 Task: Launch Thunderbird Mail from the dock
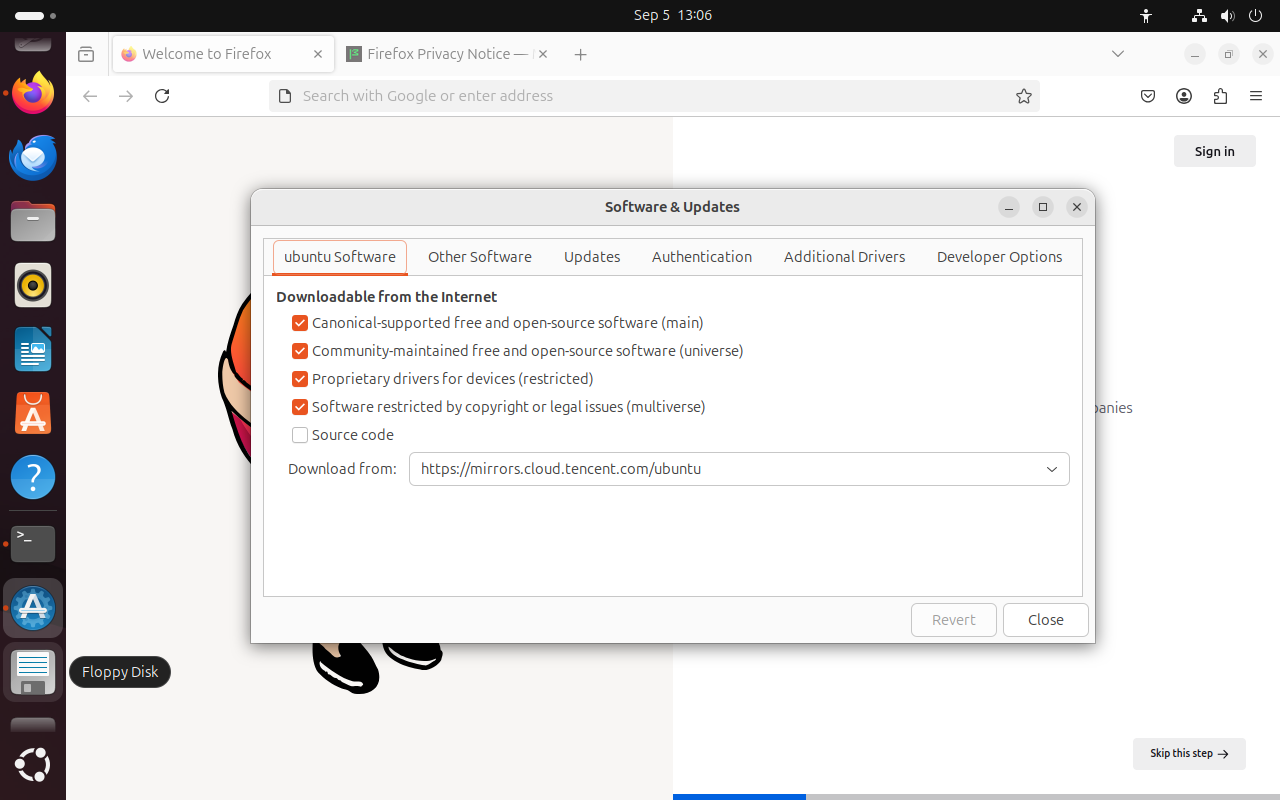pyautogui.click(x=33, y=158)
